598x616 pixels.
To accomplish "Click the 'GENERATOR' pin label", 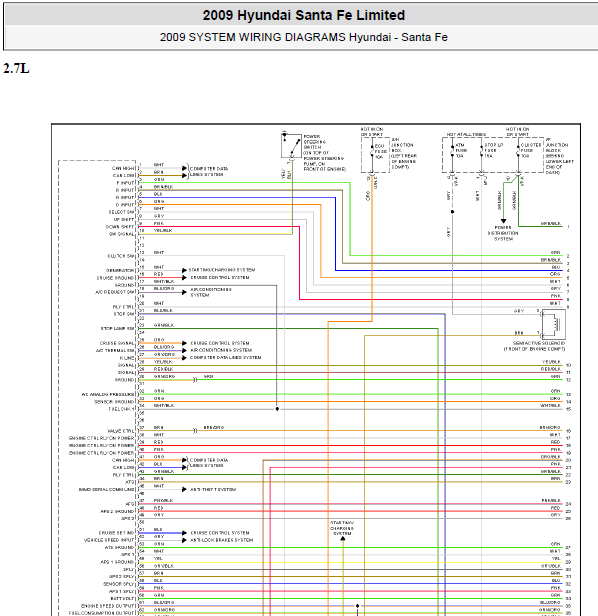I will point(120,271).
